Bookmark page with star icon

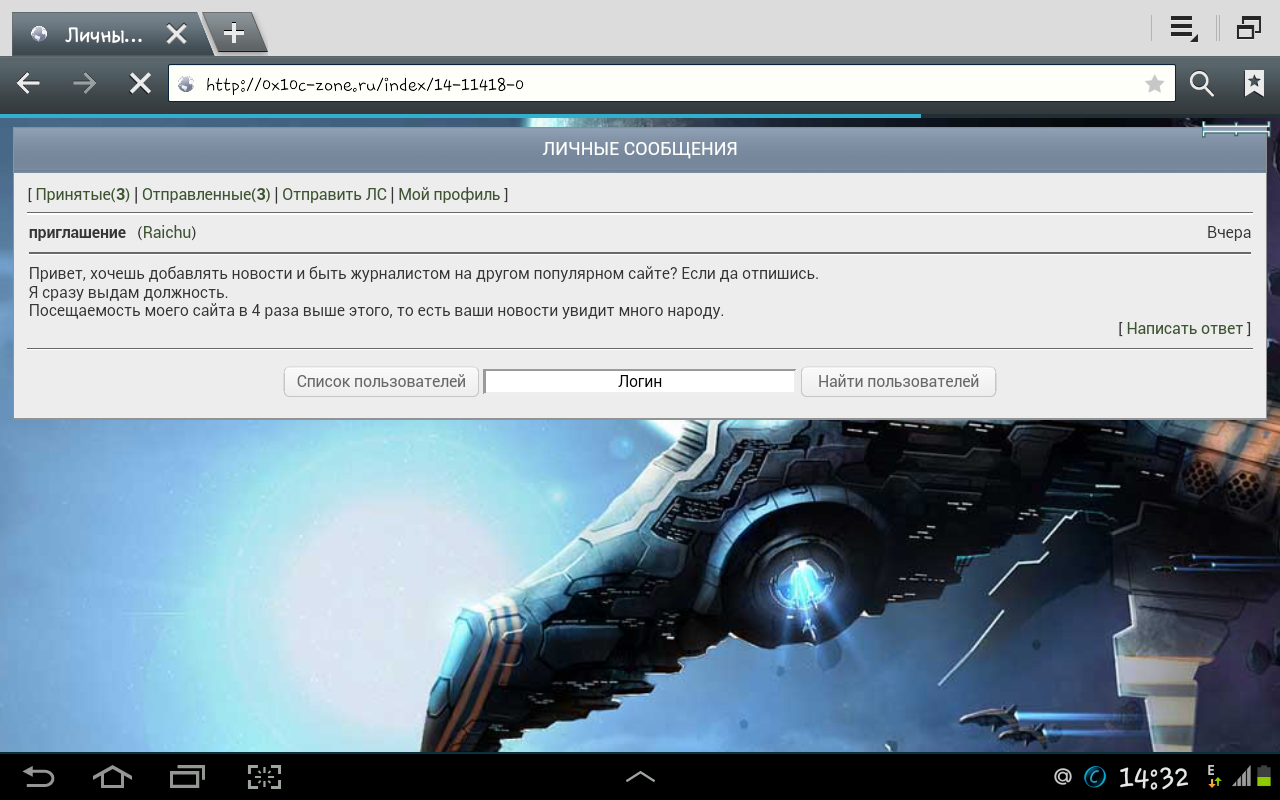[1155, 84]
